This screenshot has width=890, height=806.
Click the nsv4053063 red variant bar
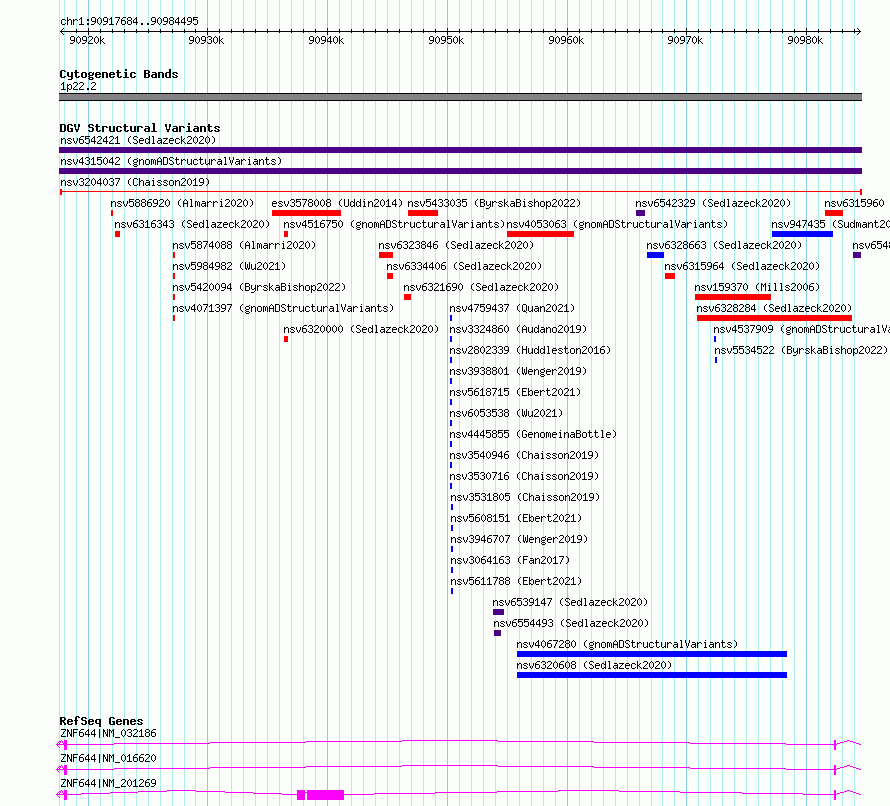pos(540,234)
